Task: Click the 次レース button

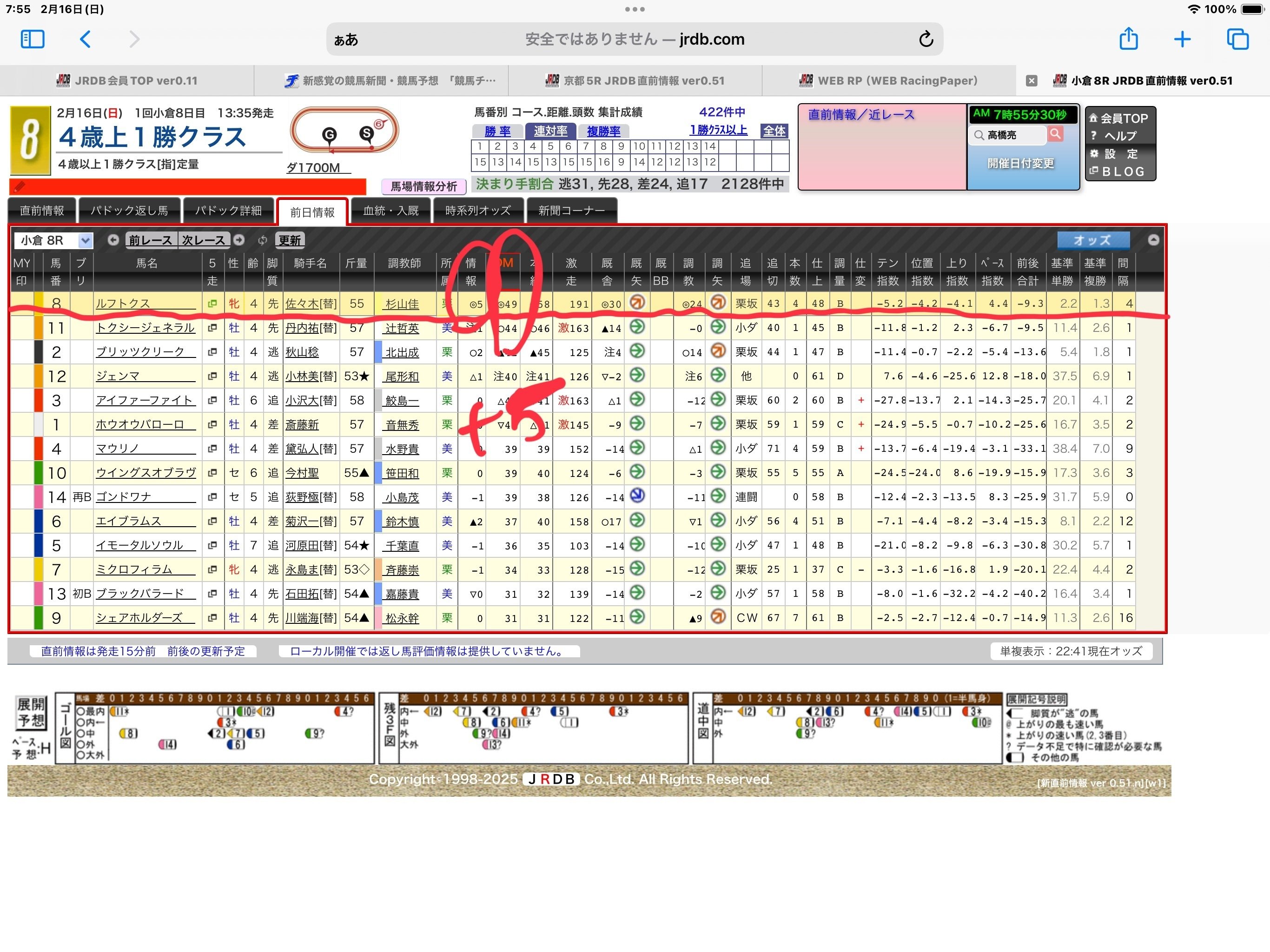Action: click(203, 240)
